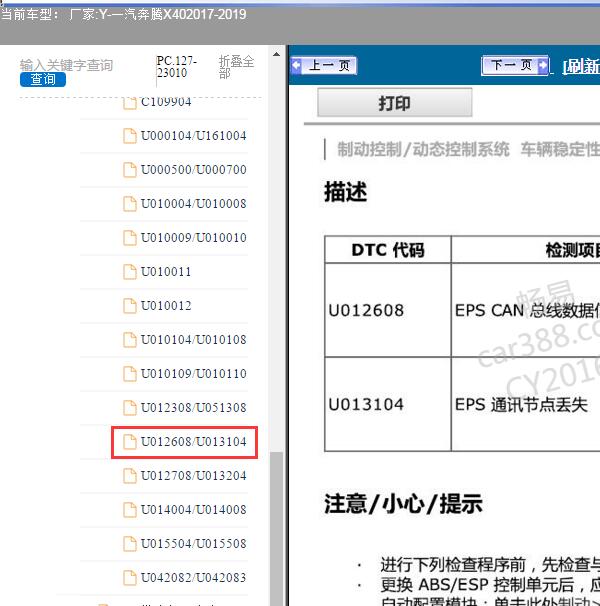600x606 pixels.
Task: Click document icon beside U012308/U051308
Action: pos(130,408)
